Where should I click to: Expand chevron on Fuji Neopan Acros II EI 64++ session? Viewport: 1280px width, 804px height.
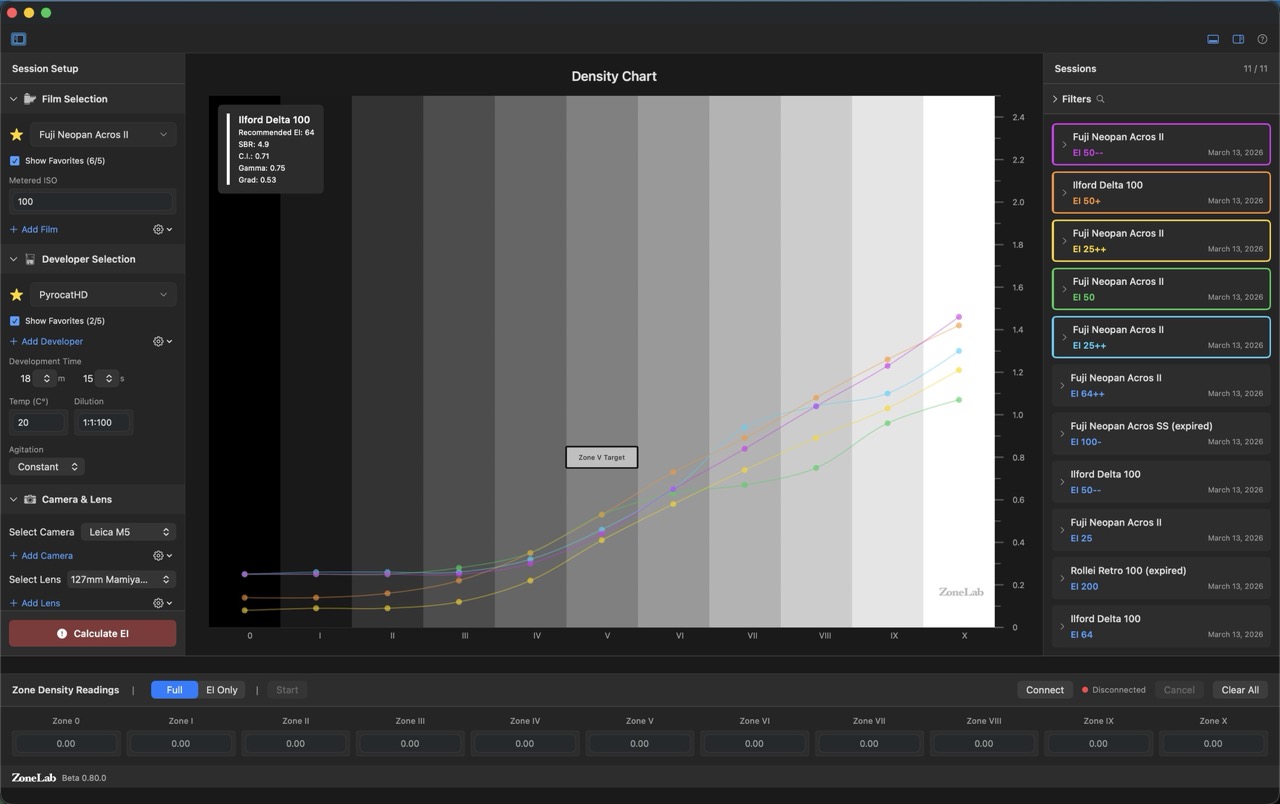[x=1062, y=386]
